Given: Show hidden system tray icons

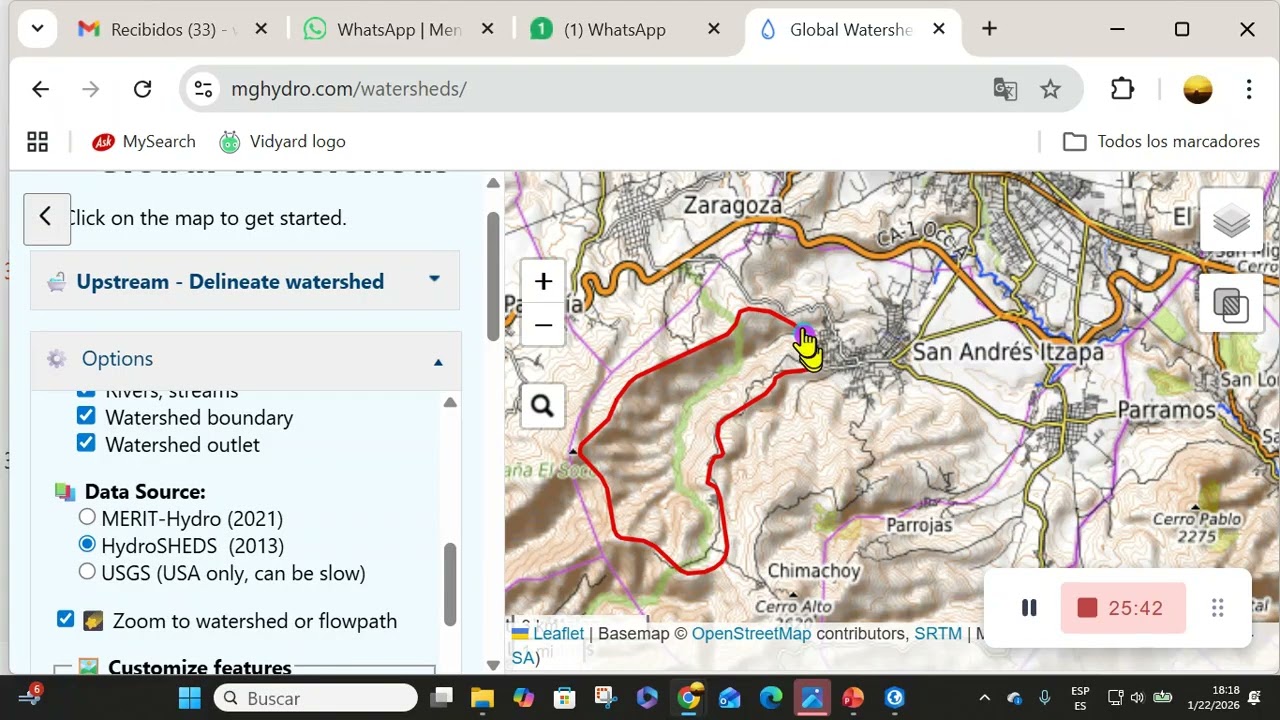Looking at the screenshot, I should 984,698.
